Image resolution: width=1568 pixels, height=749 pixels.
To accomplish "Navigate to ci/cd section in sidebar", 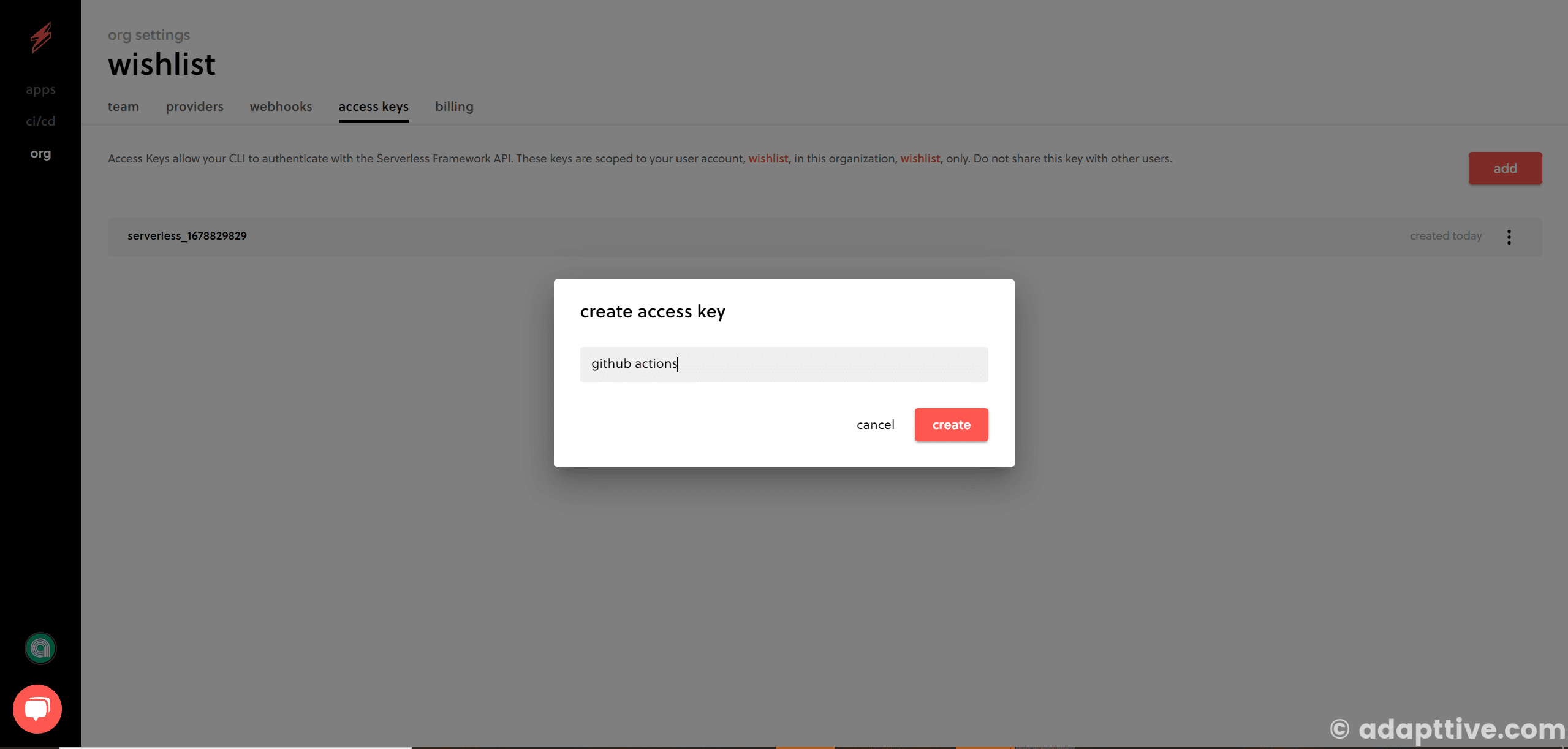I will [x=40, y=121].
